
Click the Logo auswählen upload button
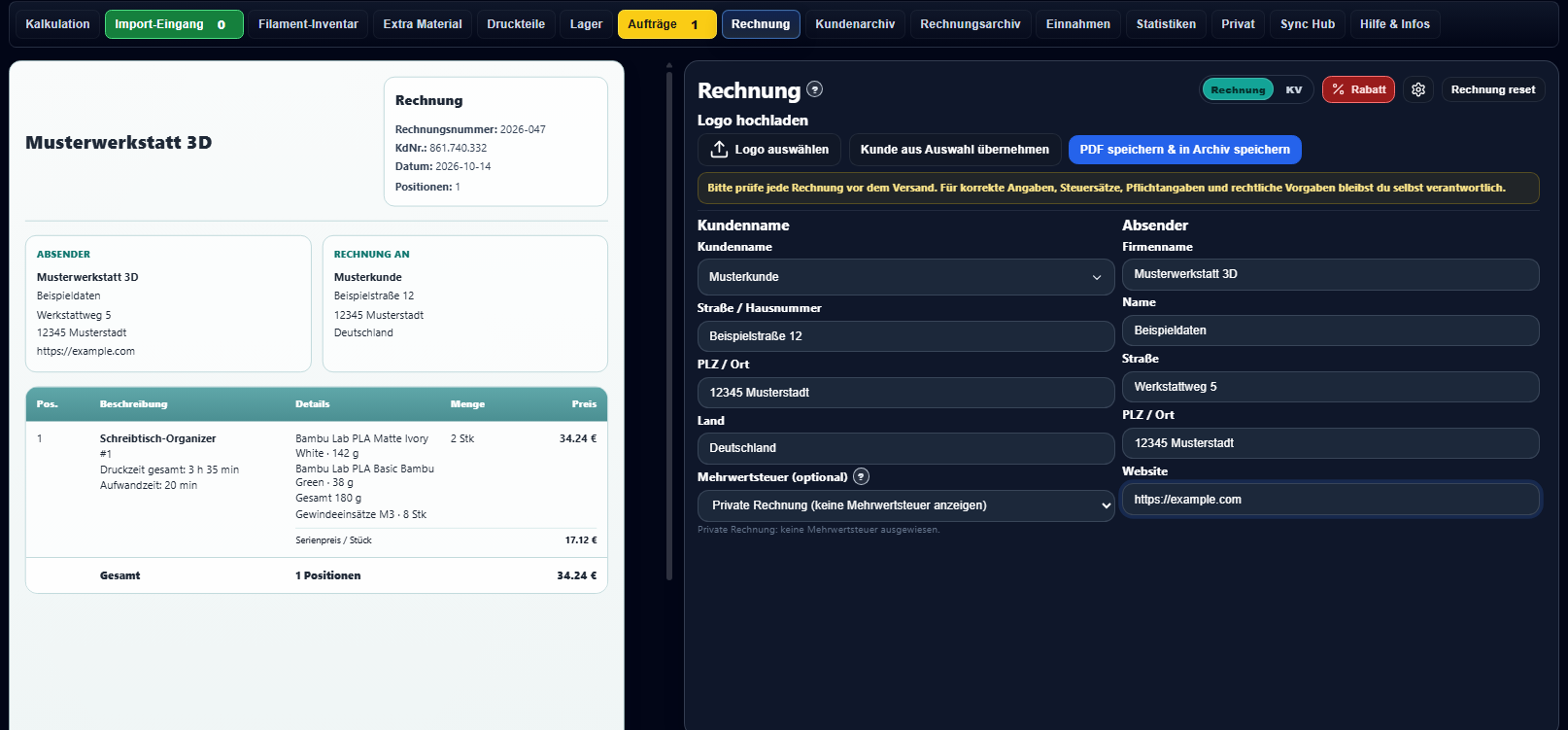pos(770,150)
